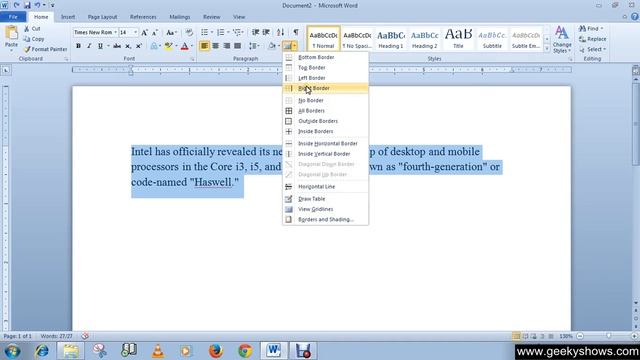Open the File tab

(13, 17)
